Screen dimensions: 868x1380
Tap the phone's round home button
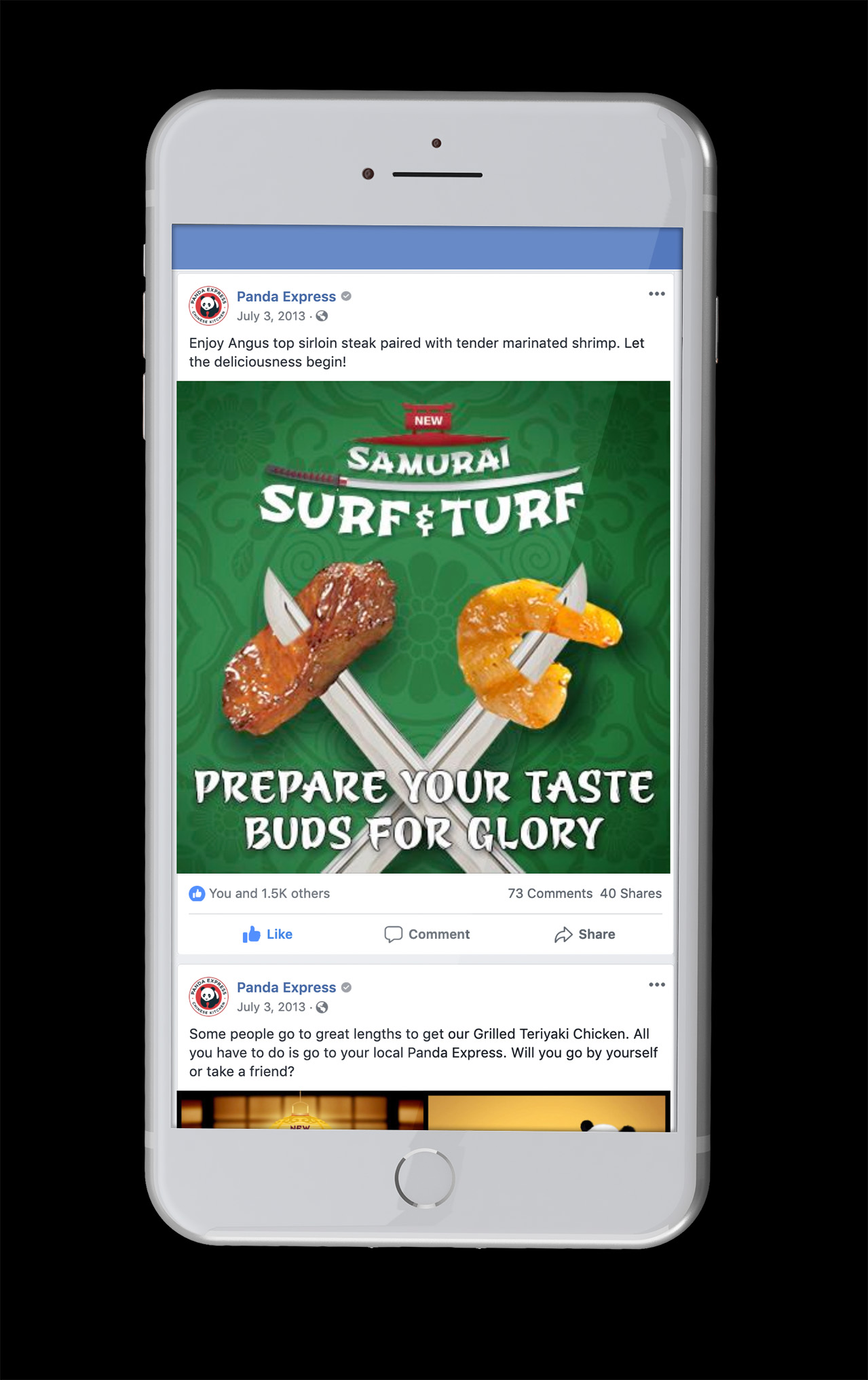[425, 1178]
